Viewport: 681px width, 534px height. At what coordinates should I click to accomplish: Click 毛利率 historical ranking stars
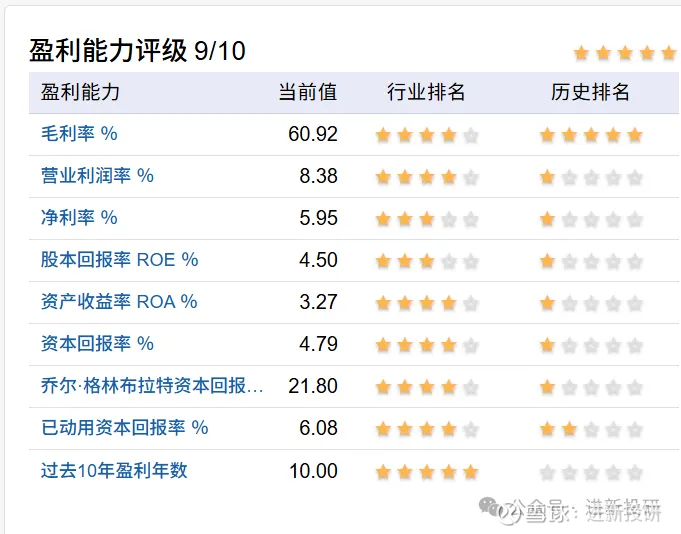pyautogui.click(x=591, y=136)
